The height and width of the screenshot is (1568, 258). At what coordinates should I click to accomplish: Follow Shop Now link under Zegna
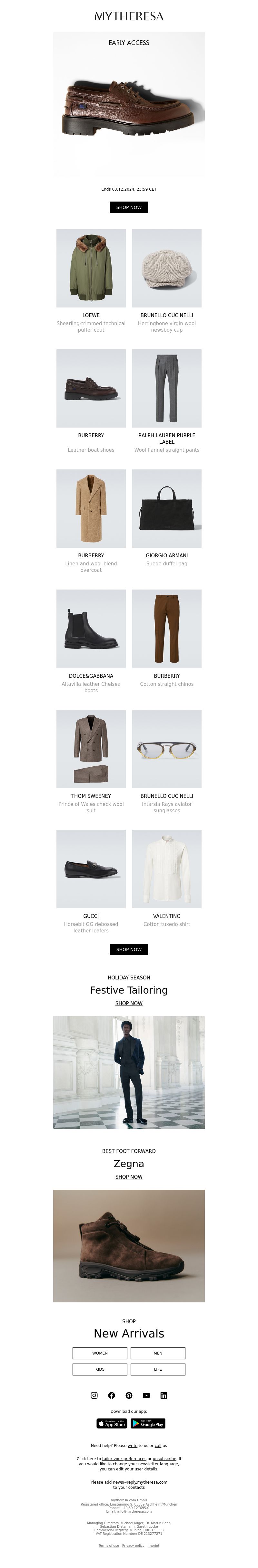pos(129,1176)
